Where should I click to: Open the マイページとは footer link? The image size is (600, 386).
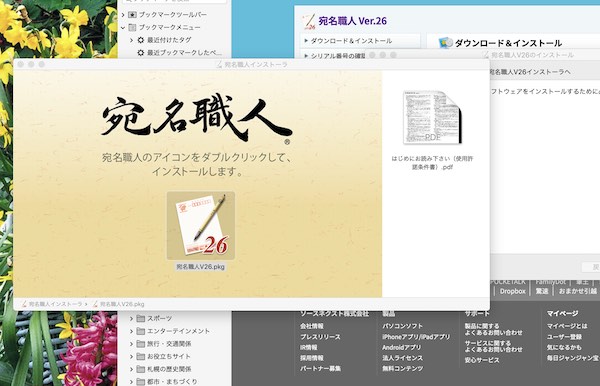point(567,326)
